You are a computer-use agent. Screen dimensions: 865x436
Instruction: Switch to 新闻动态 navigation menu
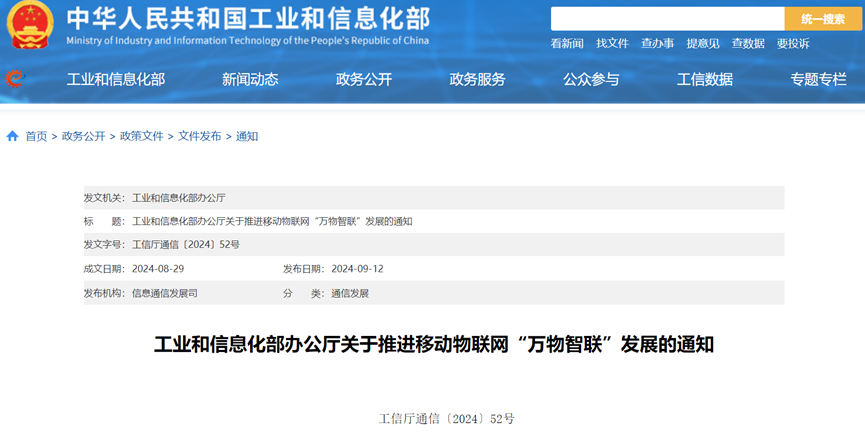coord(250,80)
